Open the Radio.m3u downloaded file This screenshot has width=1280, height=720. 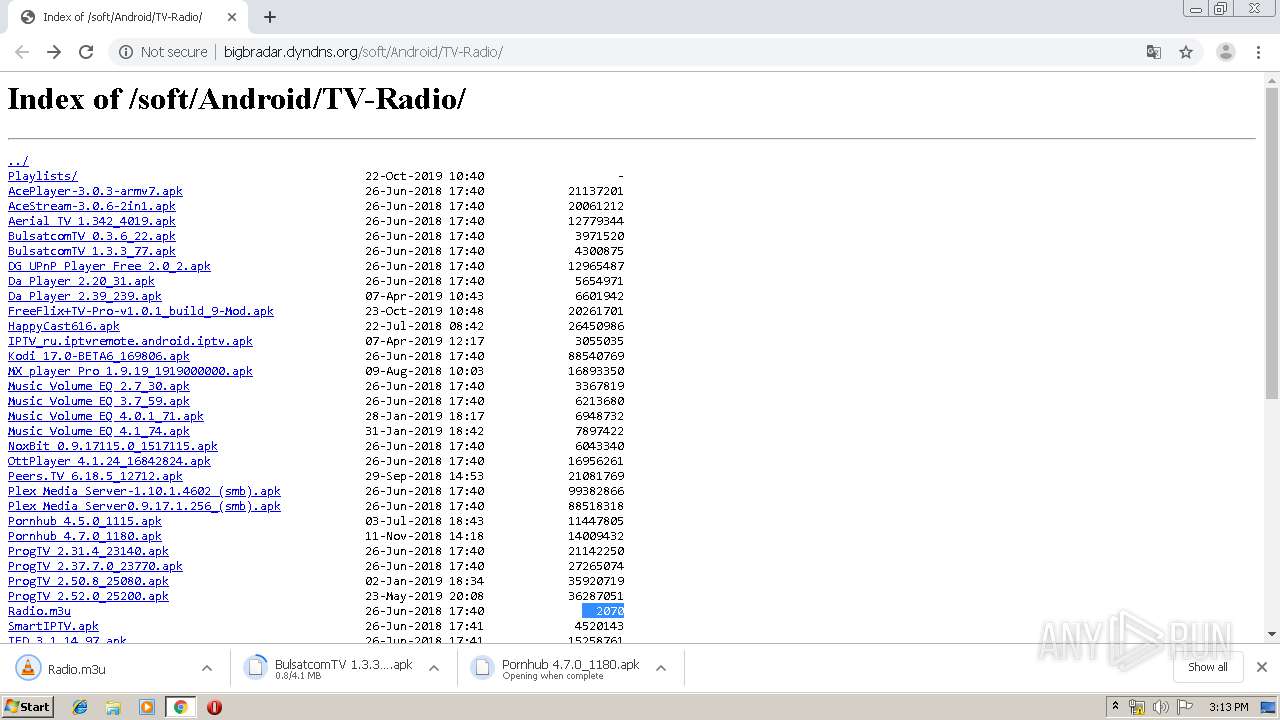pos(77,669)
